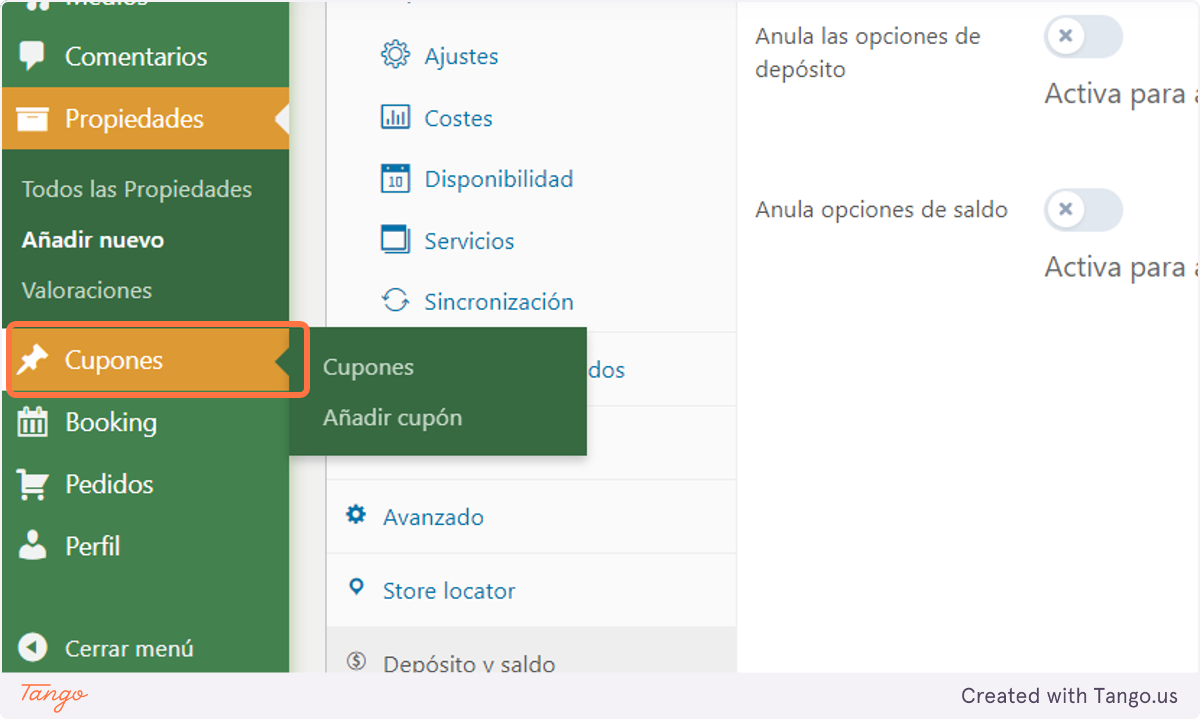Collapse sidebar with Cerrar menú arrow
This screenshot has height=719, width=1200.
[33, 648]
